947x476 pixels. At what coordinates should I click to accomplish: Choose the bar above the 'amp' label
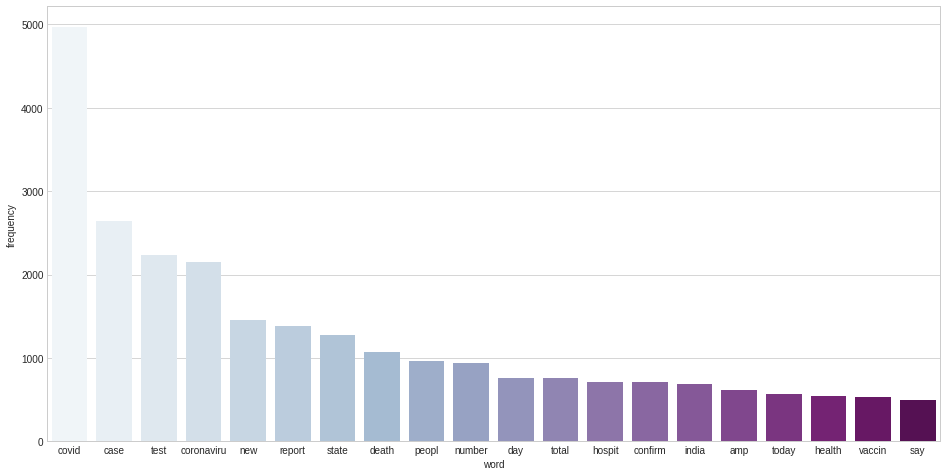click(739, 416)
